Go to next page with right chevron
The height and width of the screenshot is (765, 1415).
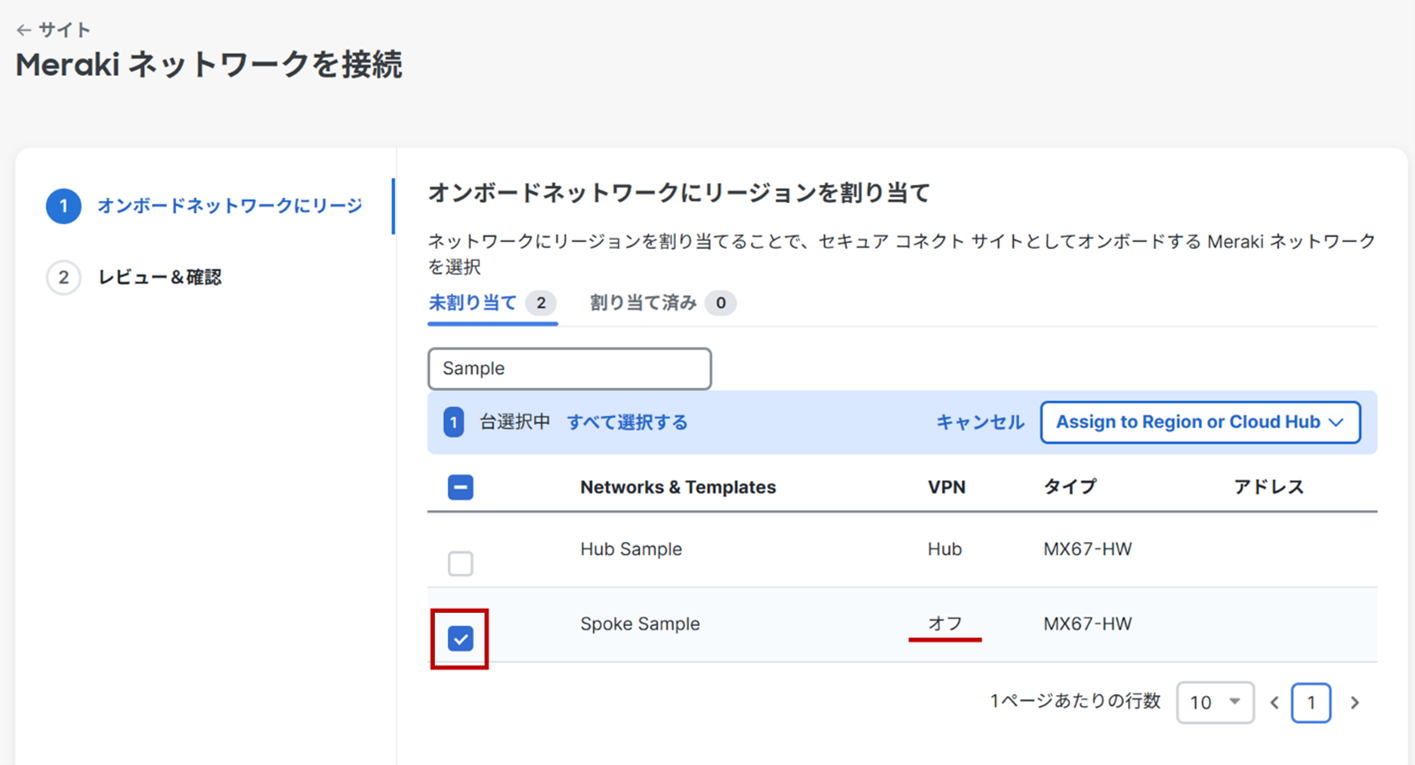(1355, 703)
